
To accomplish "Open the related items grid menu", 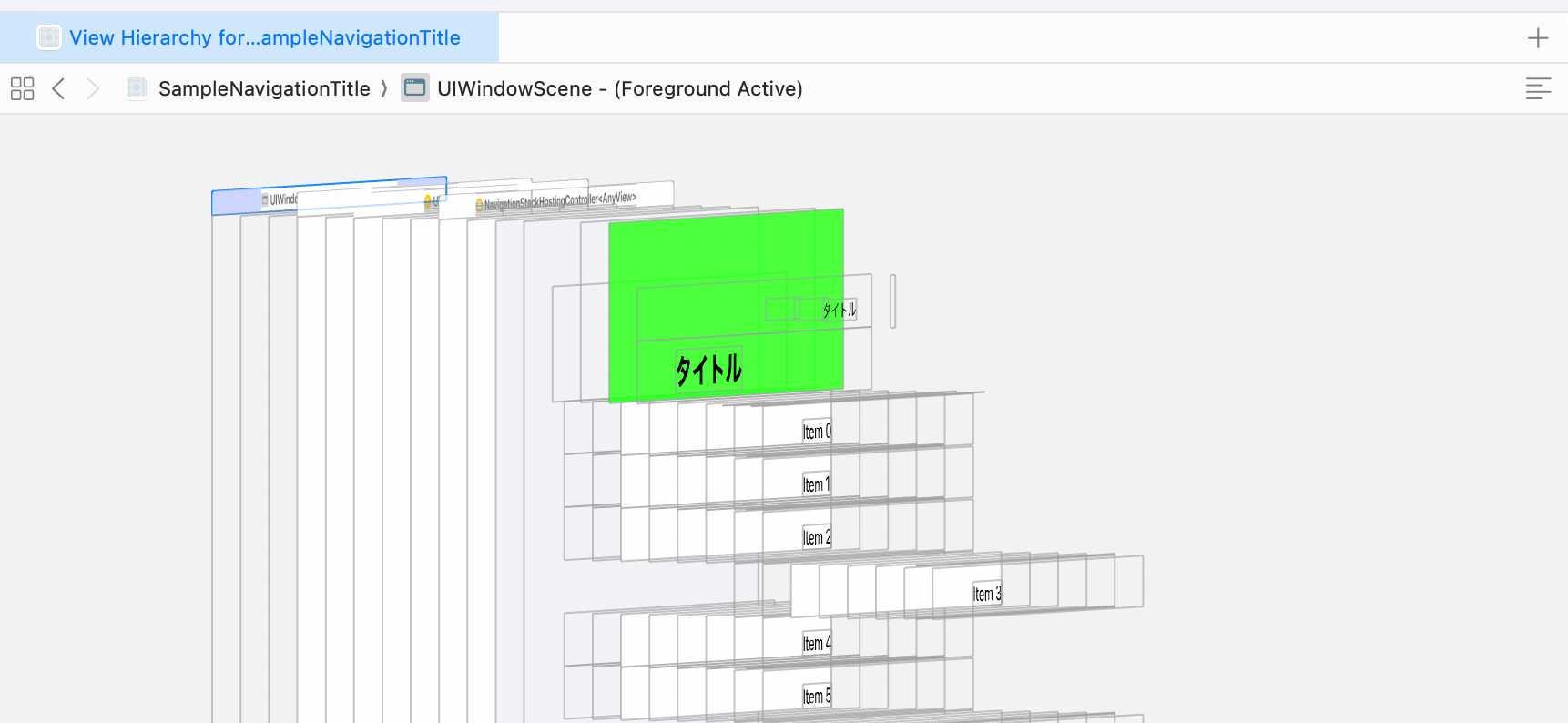I will pos(22,88).
